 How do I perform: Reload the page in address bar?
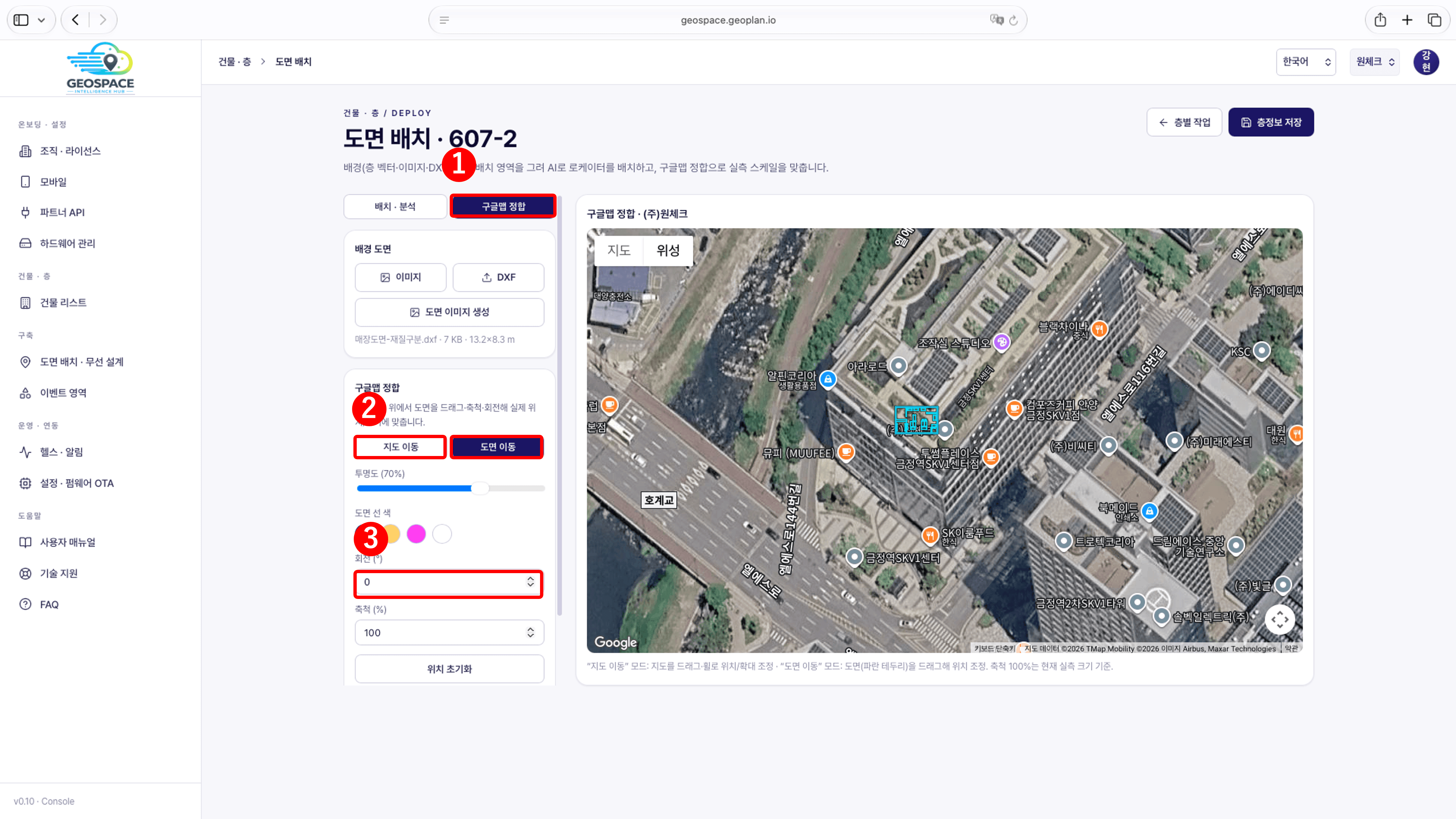1014,20
